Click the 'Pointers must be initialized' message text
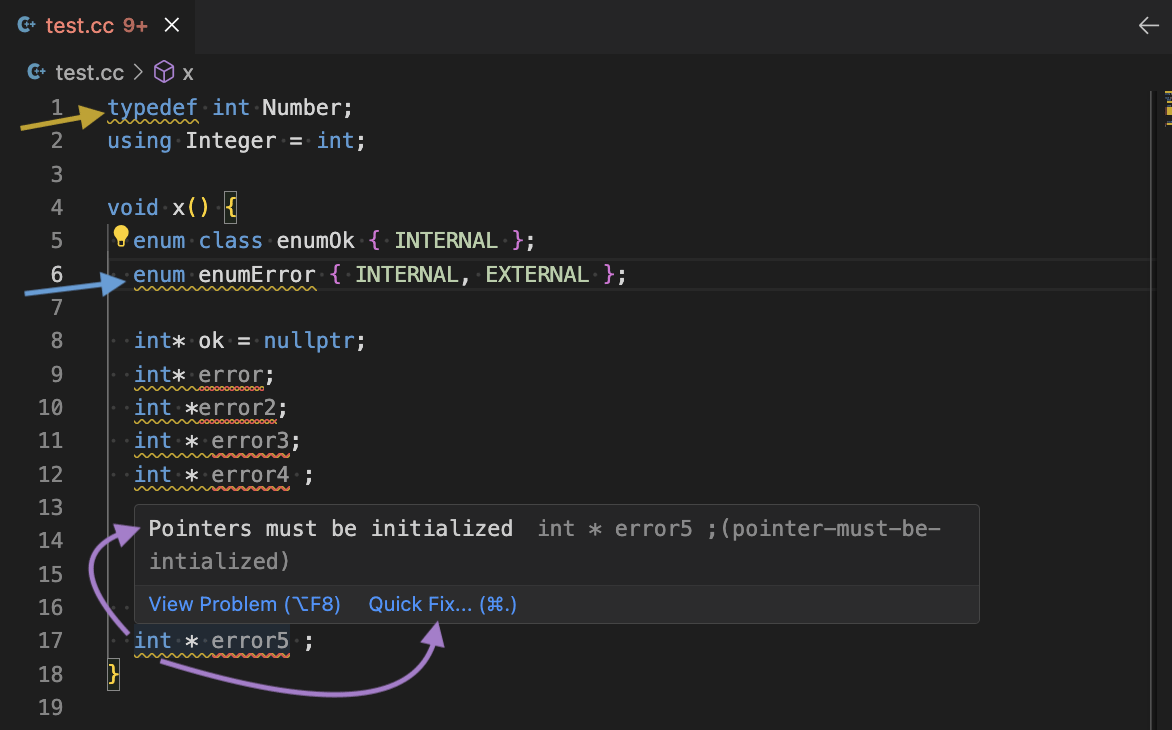 click(x=330, y=528)
